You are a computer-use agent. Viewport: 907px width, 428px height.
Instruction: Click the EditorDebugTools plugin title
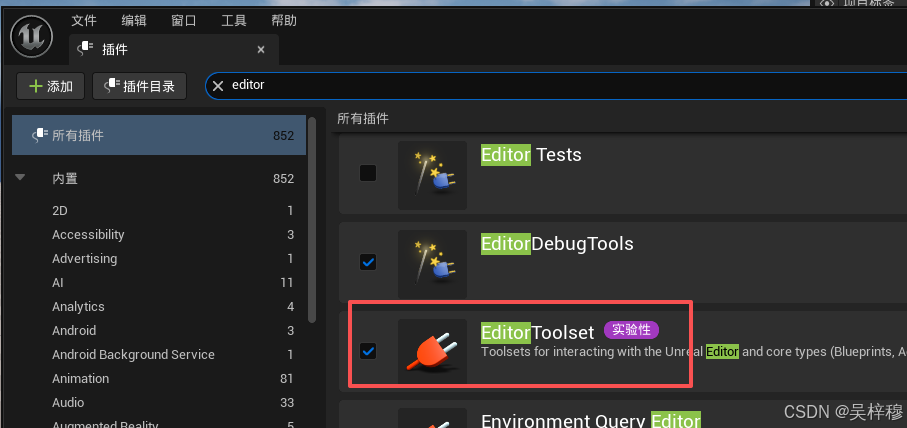(557, 243)
